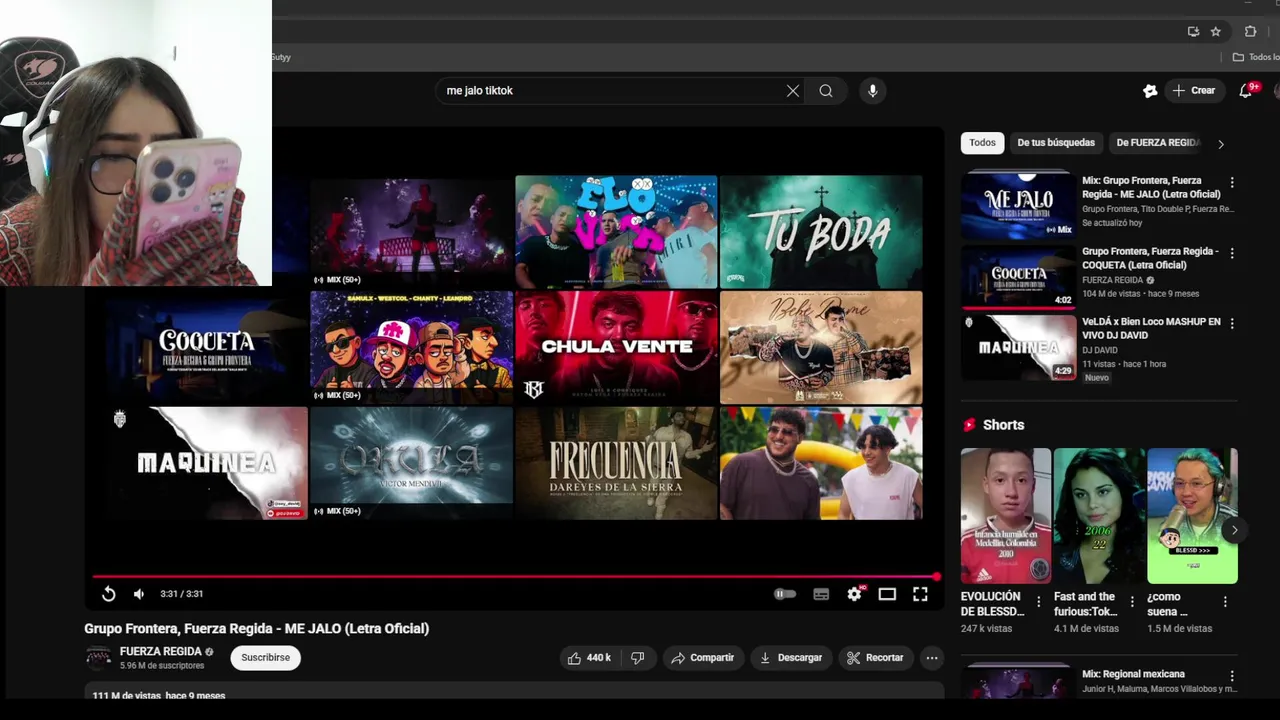Viewport: 1280px width, 720px height.
Task: Open the ME JALO mix thumbnail in sidebar
Action: pyautogui.click(x=1018, y=205)
